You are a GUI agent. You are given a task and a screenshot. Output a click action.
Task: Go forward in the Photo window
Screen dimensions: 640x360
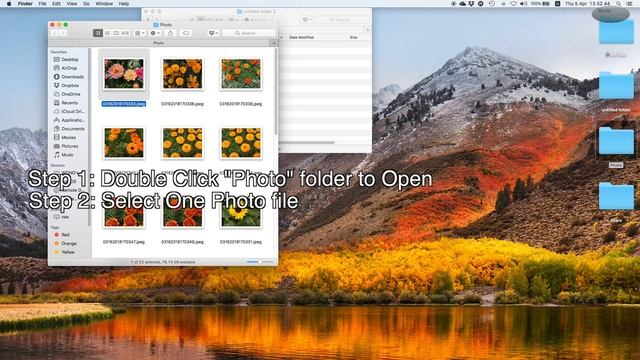coord(63,33)
